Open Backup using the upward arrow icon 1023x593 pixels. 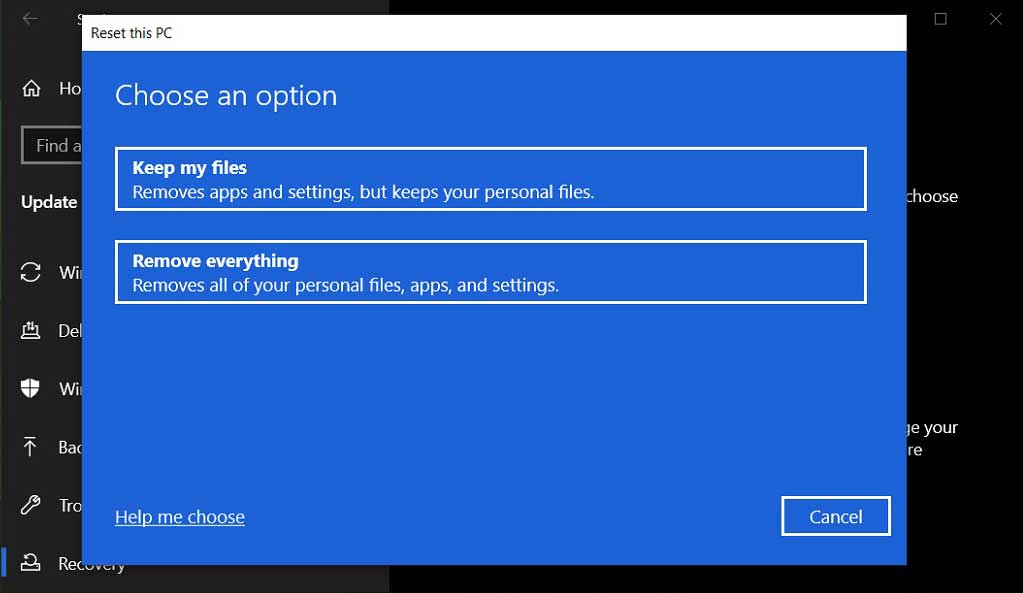(x=31, y=447)
